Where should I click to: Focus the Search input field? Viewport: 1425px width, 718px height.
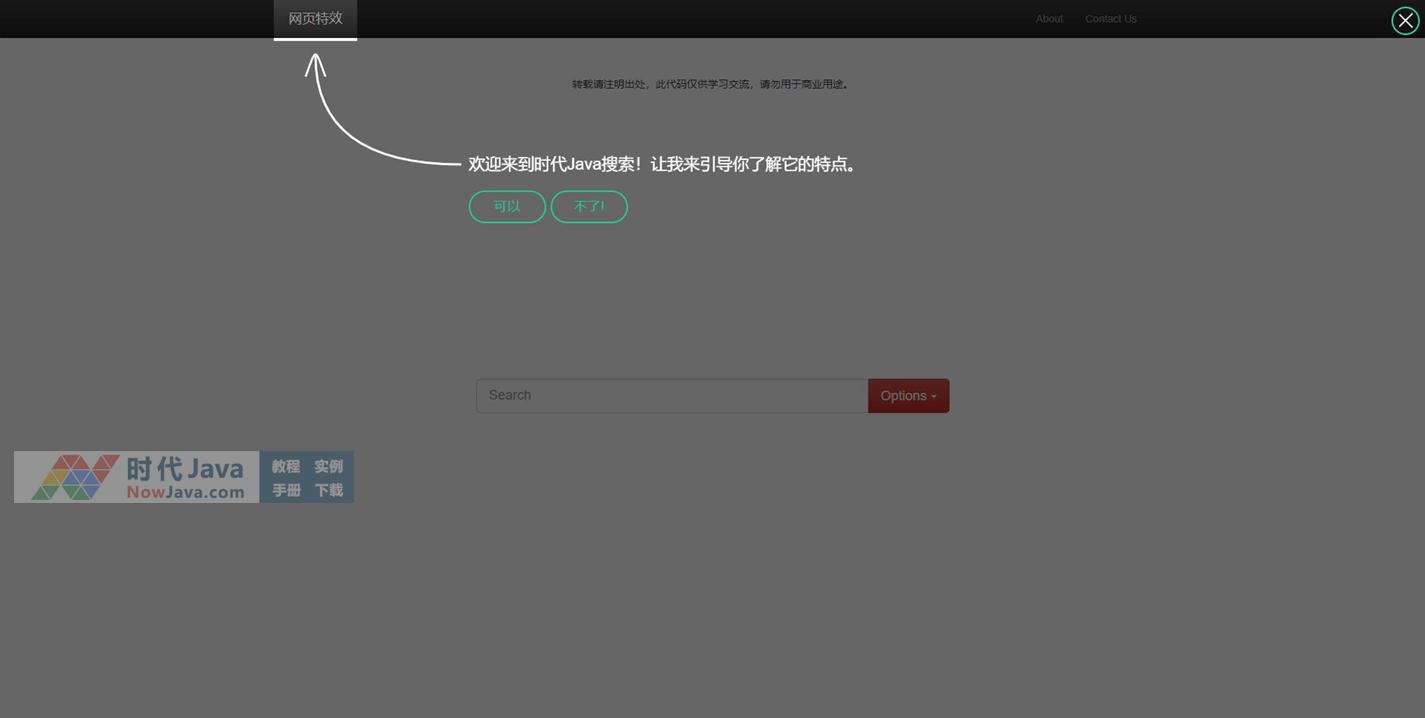671,396
